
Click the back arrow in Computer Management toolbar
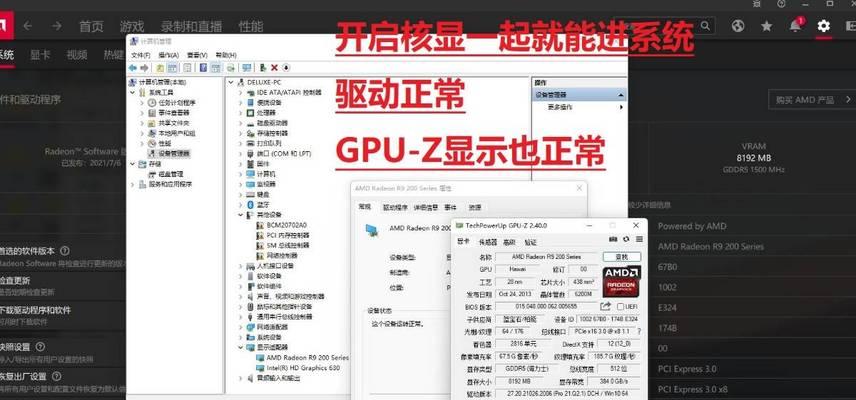(x=133, y=68)
